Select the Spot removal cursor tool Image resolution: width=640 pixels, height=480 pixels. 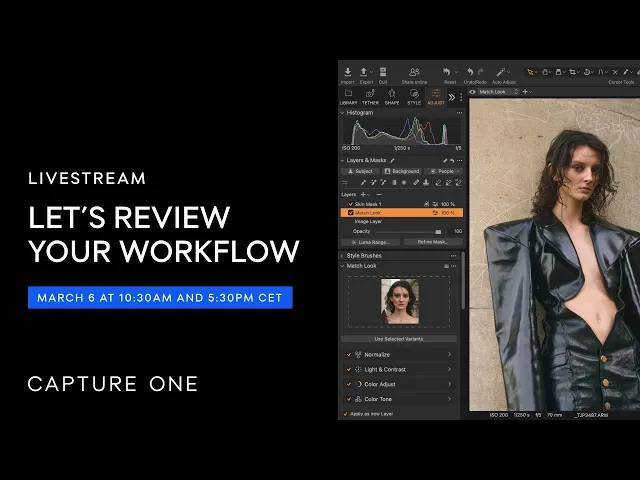pos(615,72)
